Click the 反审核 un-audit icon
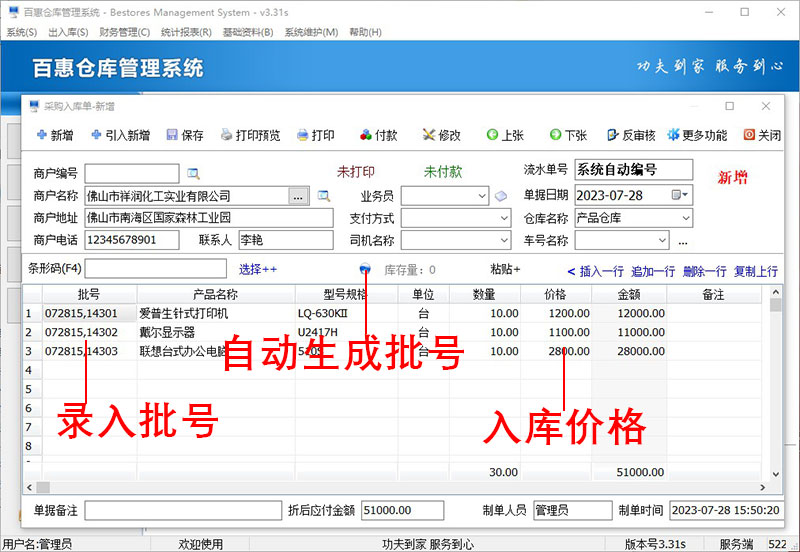 [612, 135]
